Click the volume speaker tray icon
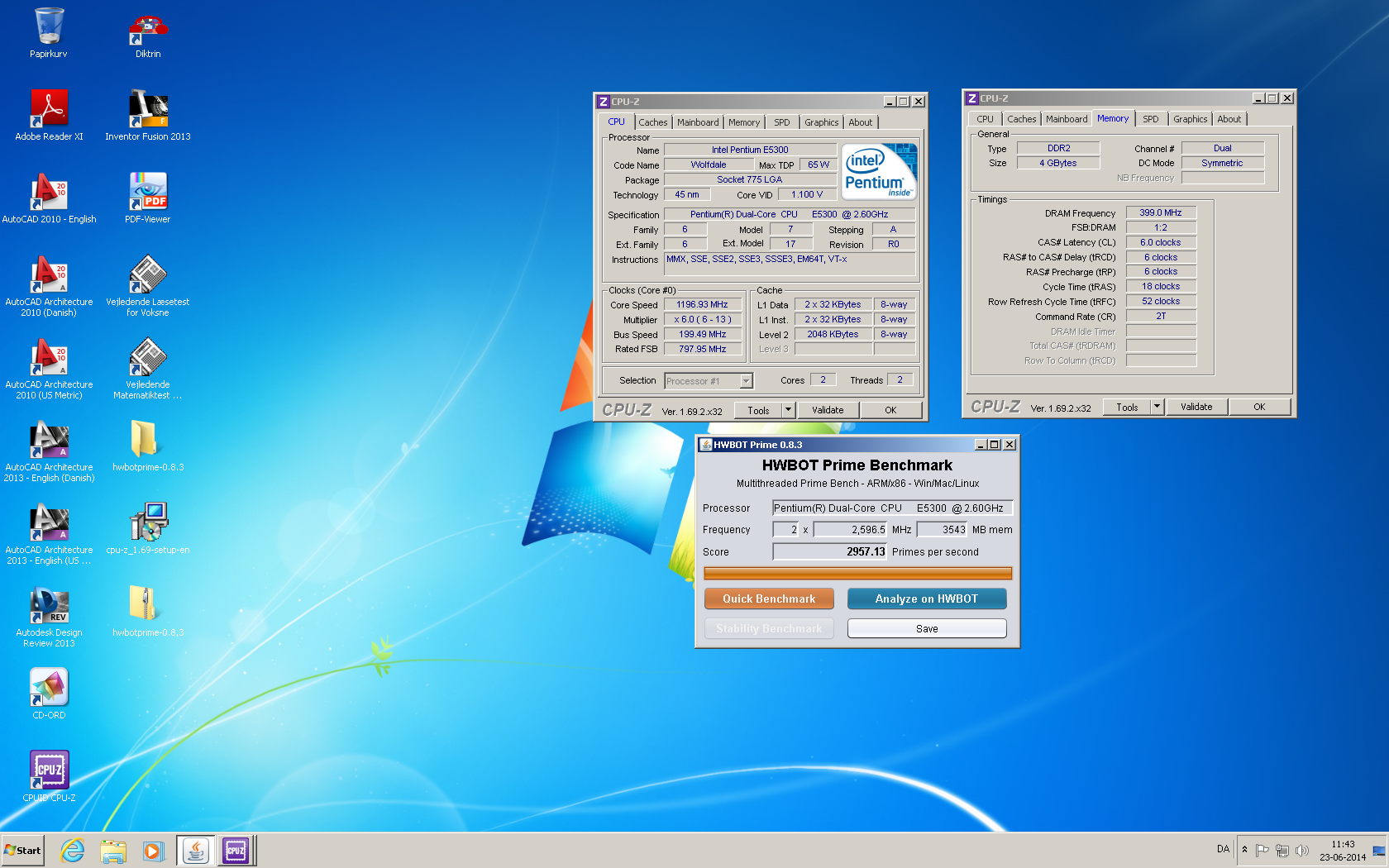 [1302, 851]
